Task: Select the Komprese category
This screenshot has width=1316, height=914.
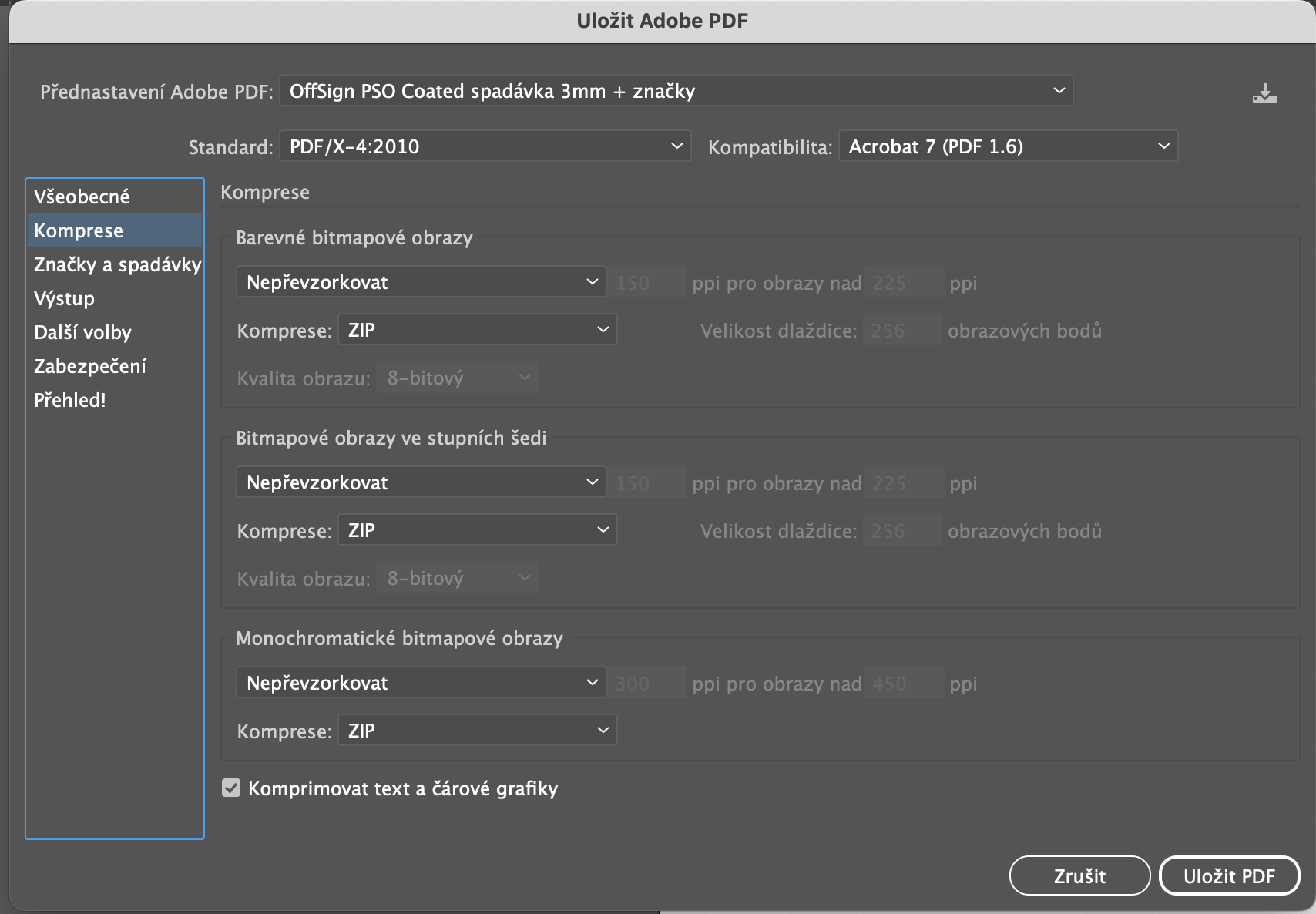Action: [x=115, y=230]
